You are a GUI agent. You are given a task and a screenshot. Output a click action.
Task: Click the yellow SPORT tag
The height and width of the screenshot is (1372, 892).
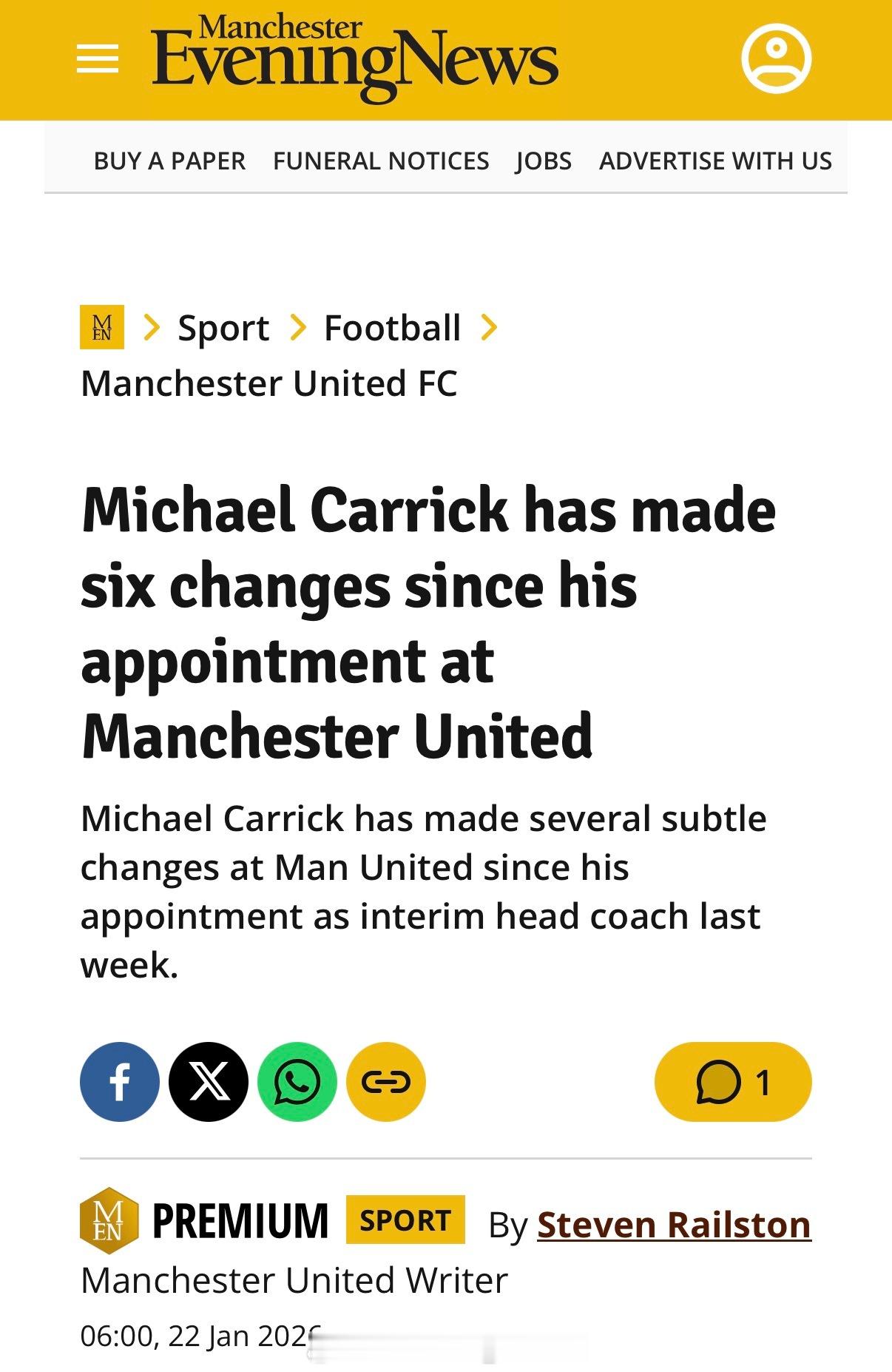tap(405, 1220)
